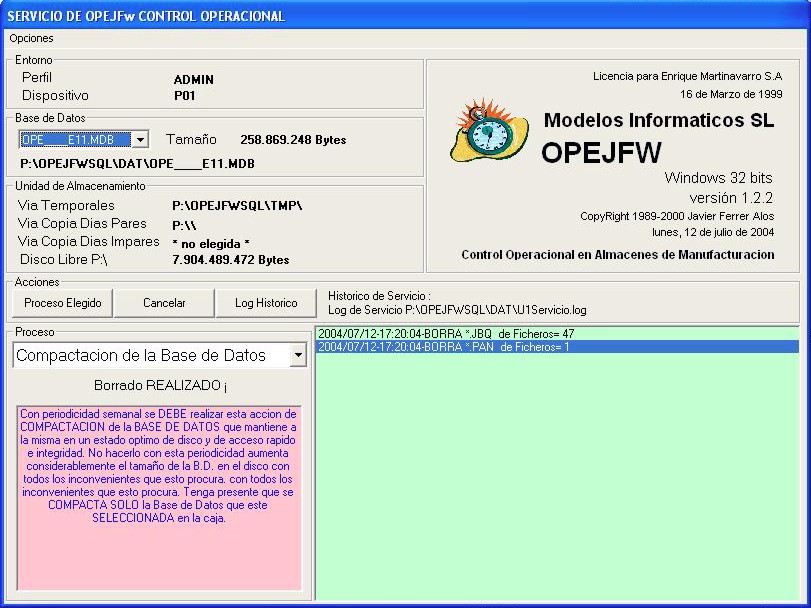The image size is (811, 608).
Task: Click the Cancelar button
Action: click(164, 303)
